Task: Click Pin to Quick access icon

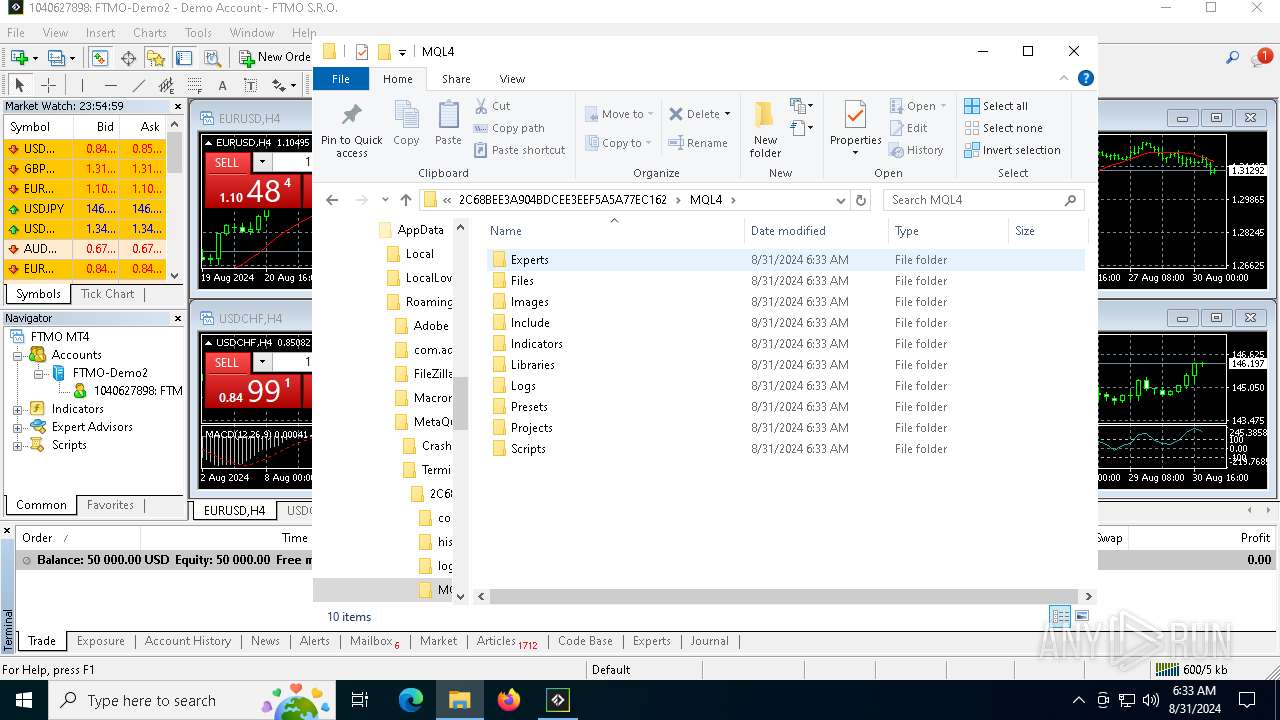Action: tap(351, 114)
